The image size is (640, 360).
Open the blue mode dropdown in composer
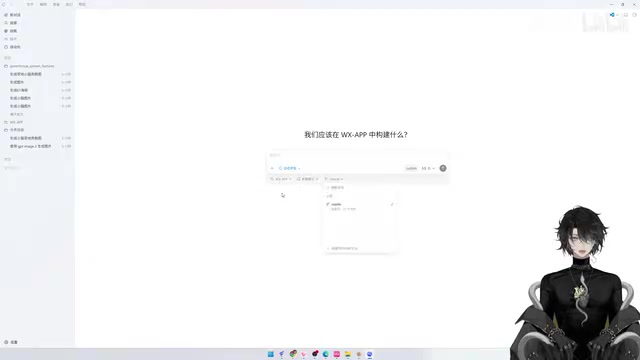(x=289, y=168)
